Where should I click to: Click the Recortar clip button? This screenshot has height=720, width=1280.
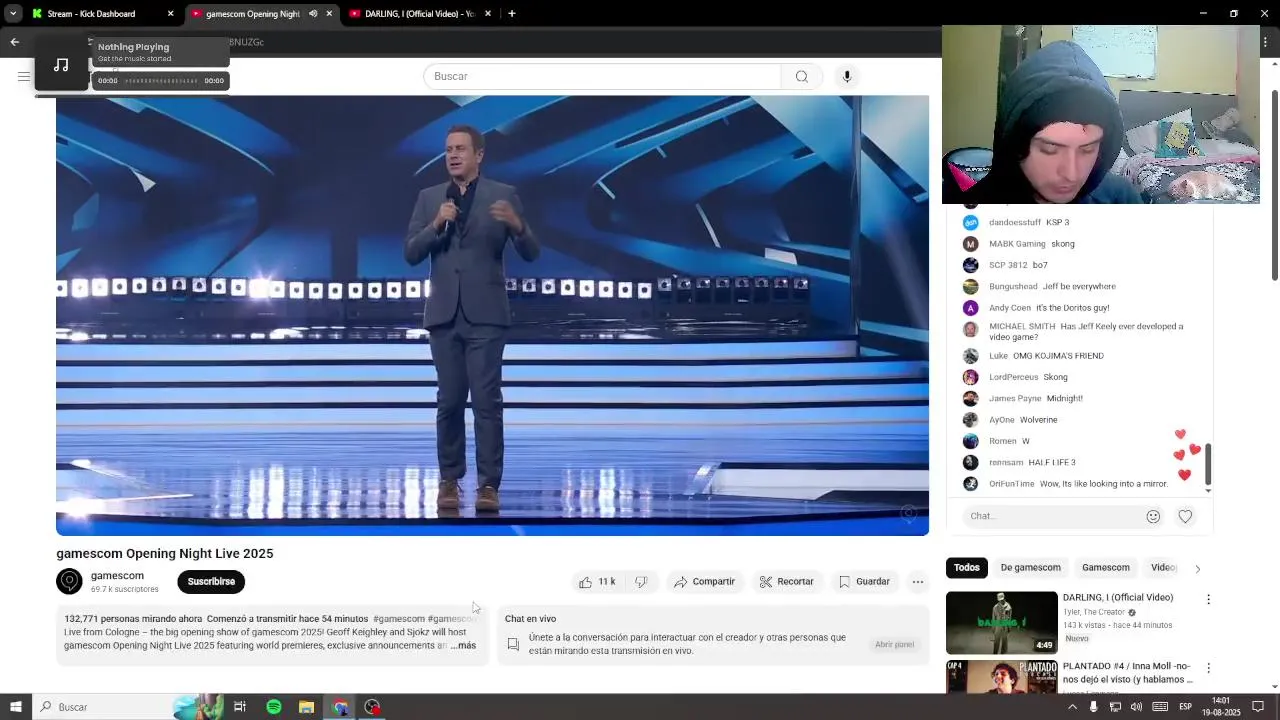[x=786, y=581]
